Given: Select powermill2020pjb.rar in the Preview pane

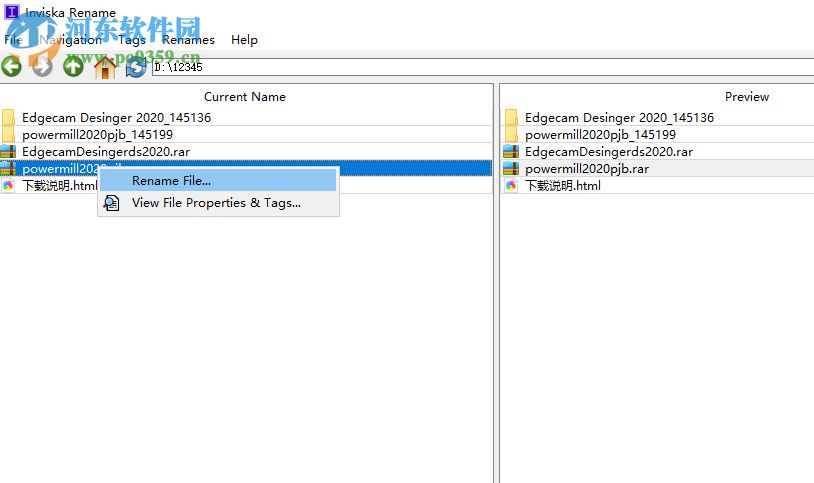Looking at the screenshot, I should (x=586, y=169).
